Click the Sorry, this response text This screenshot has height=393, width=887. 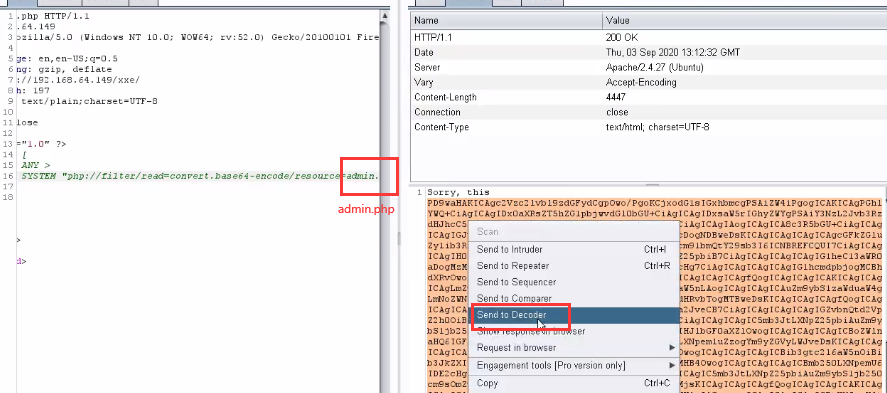coord(459,192)
